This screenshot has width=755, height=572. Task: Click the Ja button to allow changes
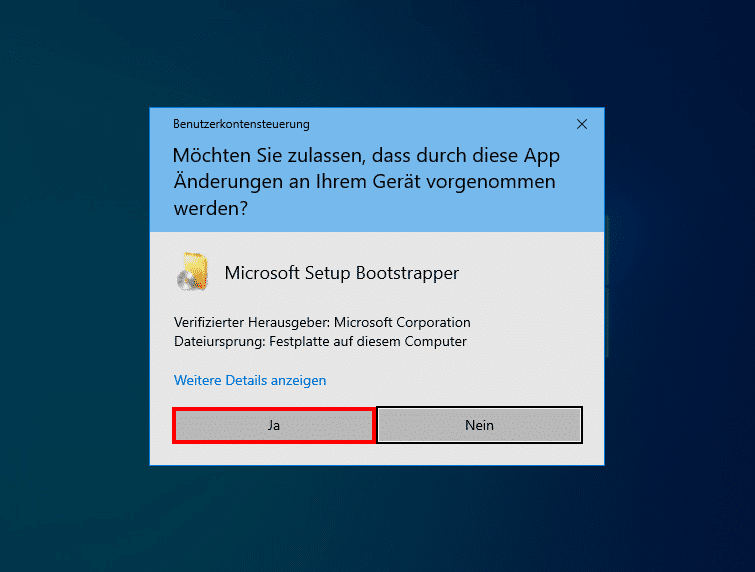coord(273,425)
